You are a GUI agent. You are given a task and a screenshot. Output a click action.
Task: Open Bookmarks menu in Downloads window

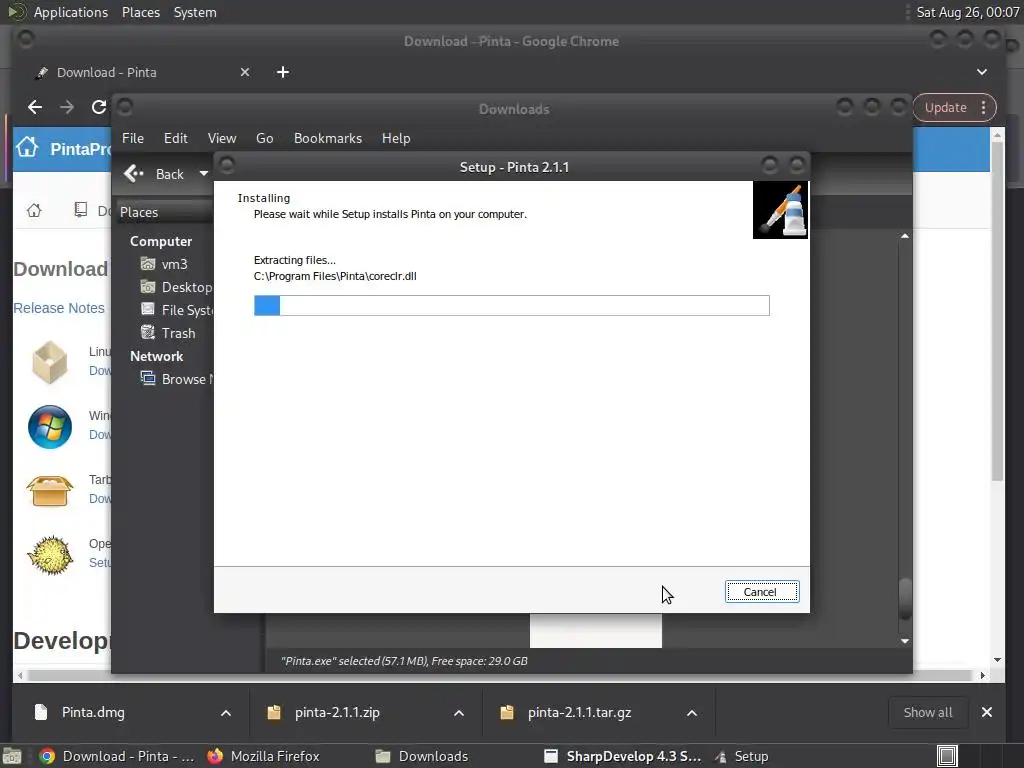(327, 138)
